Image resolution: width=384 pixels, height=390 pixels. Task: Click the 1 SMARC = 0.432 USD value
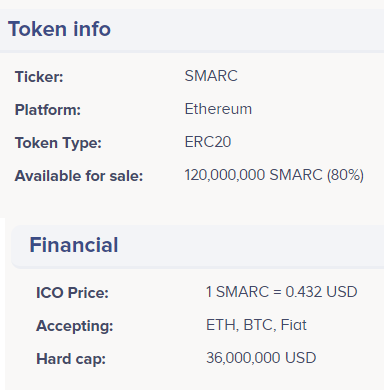pos(282,292)
